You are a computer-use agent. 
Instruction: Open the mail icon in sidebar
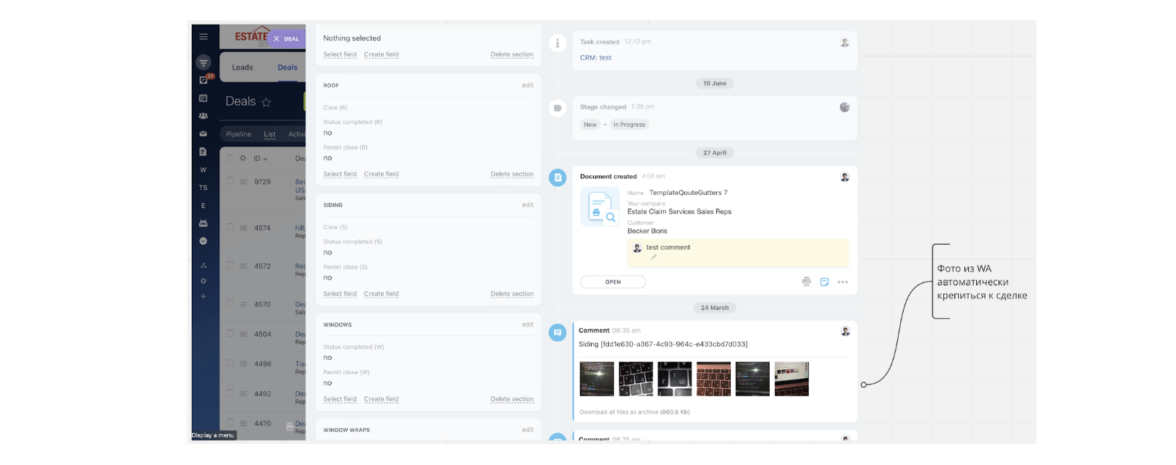pyautogui.click(x=203, y=134)
